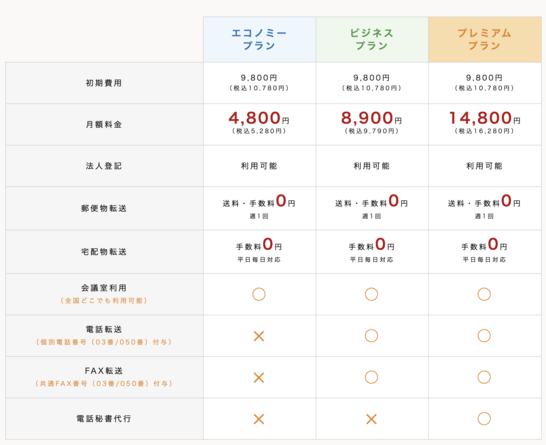Click the 郵便物転送 row label

coord(104,208)
